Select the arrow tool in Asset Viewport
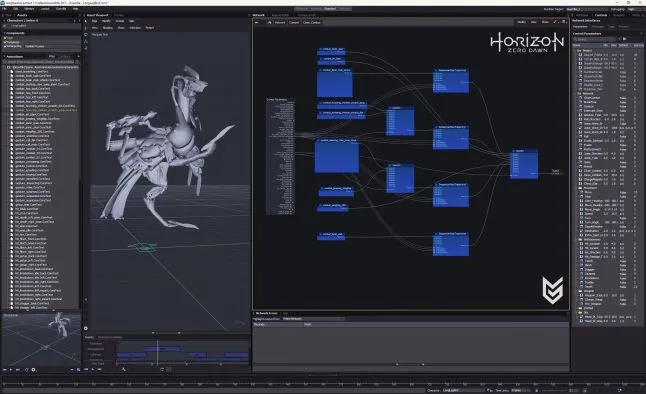 tap(86, 21)
